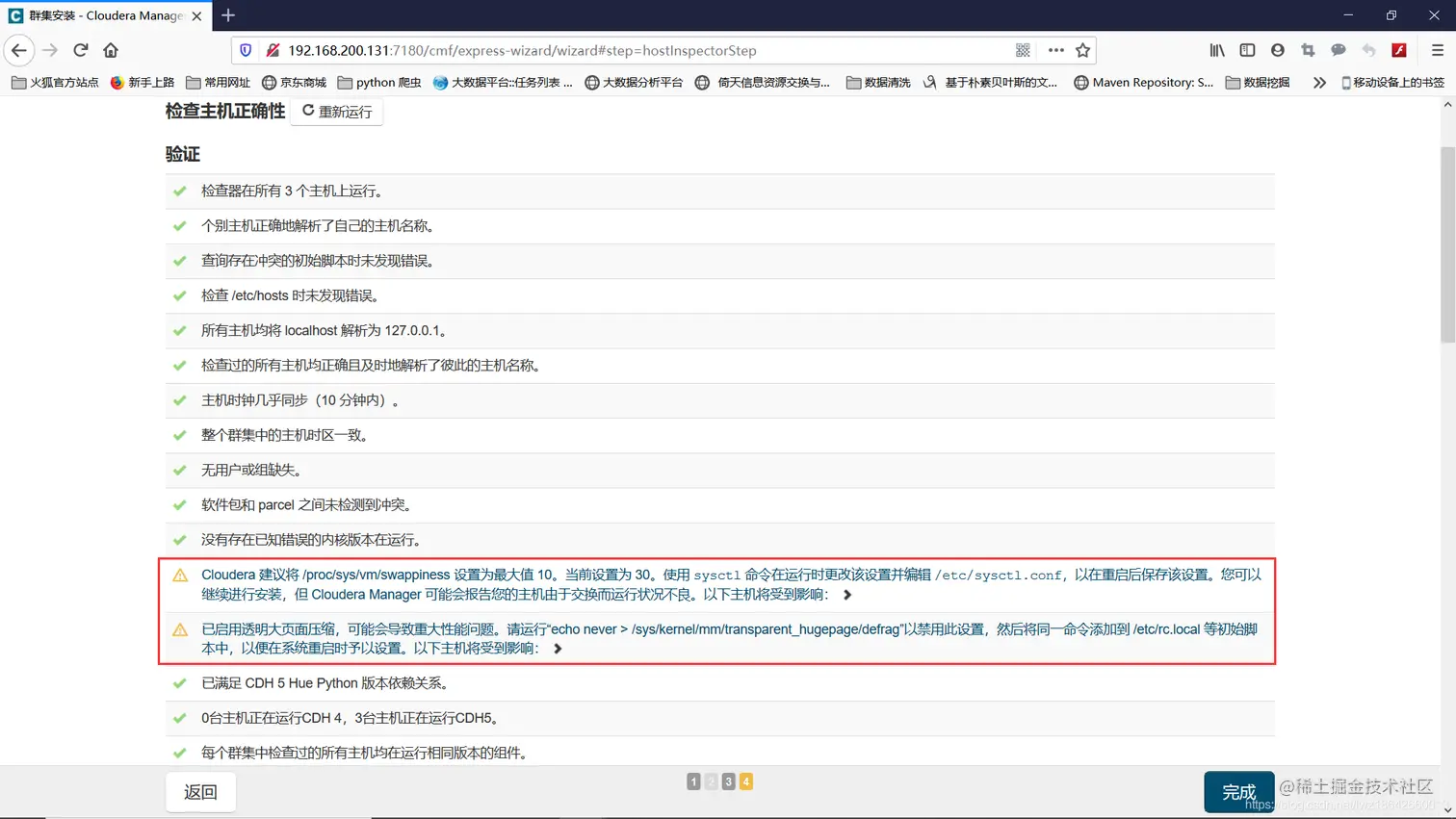Click the screenshot crop toolbar icon
The width and height of the screenshot is (1456, 819).
click(1308, 50)
